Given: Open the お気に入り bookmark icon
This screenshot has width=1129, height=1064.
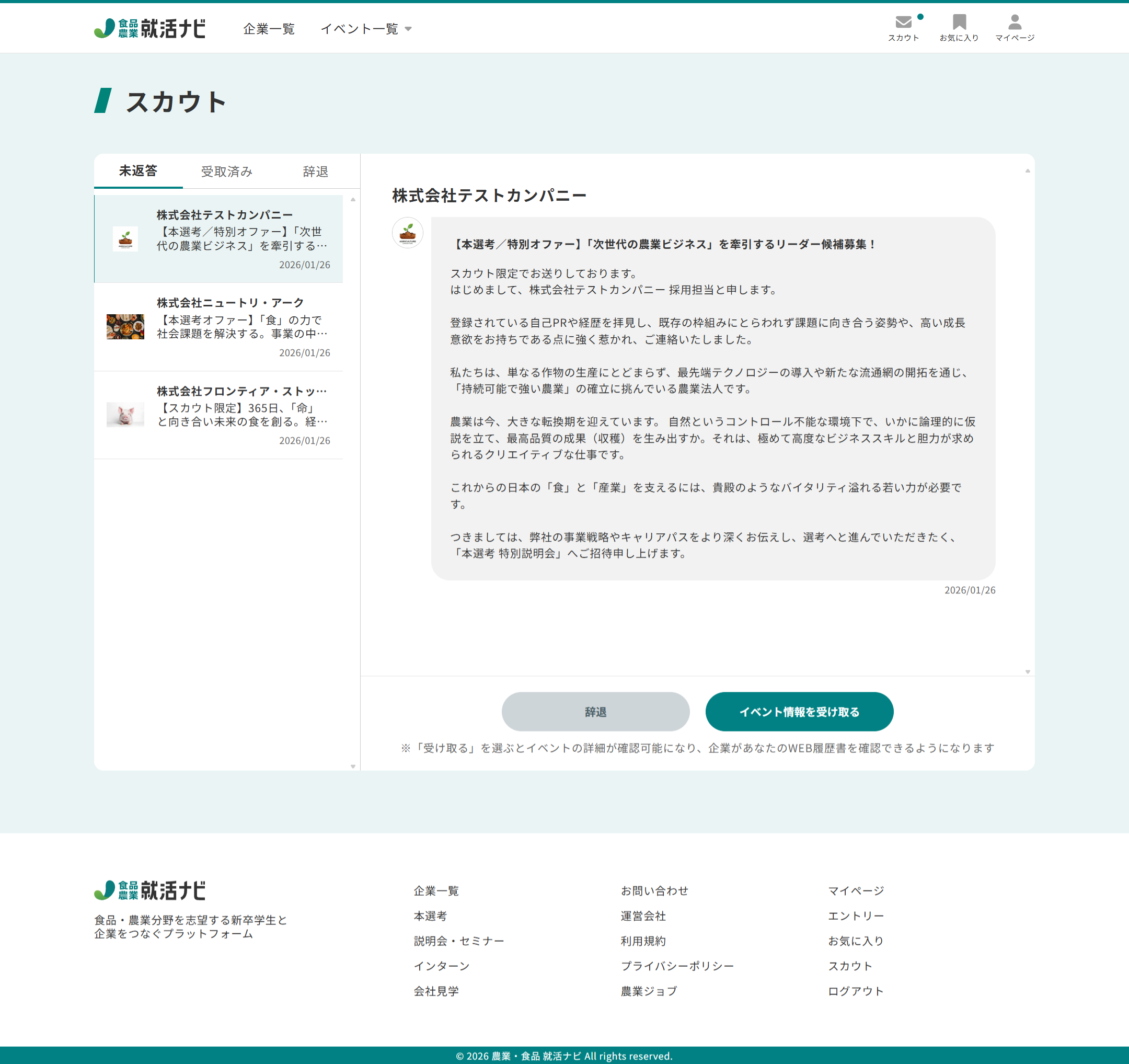Looking at the screenshot, I should pyautogui.click(x=959, y=22).
